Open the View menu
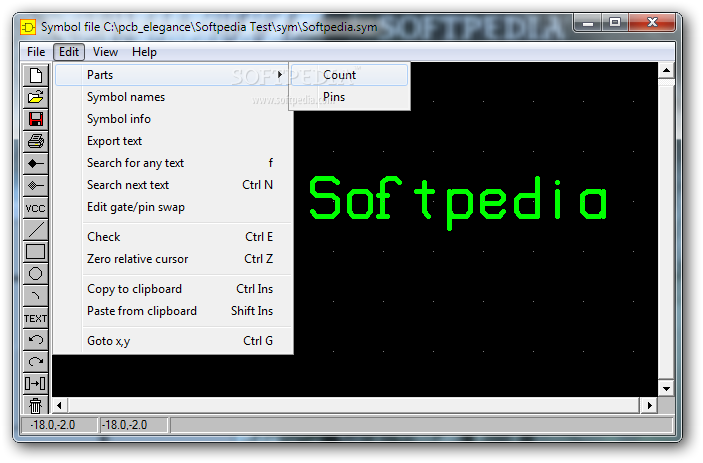This screenshot has width=703, height=463. [105, 52]
